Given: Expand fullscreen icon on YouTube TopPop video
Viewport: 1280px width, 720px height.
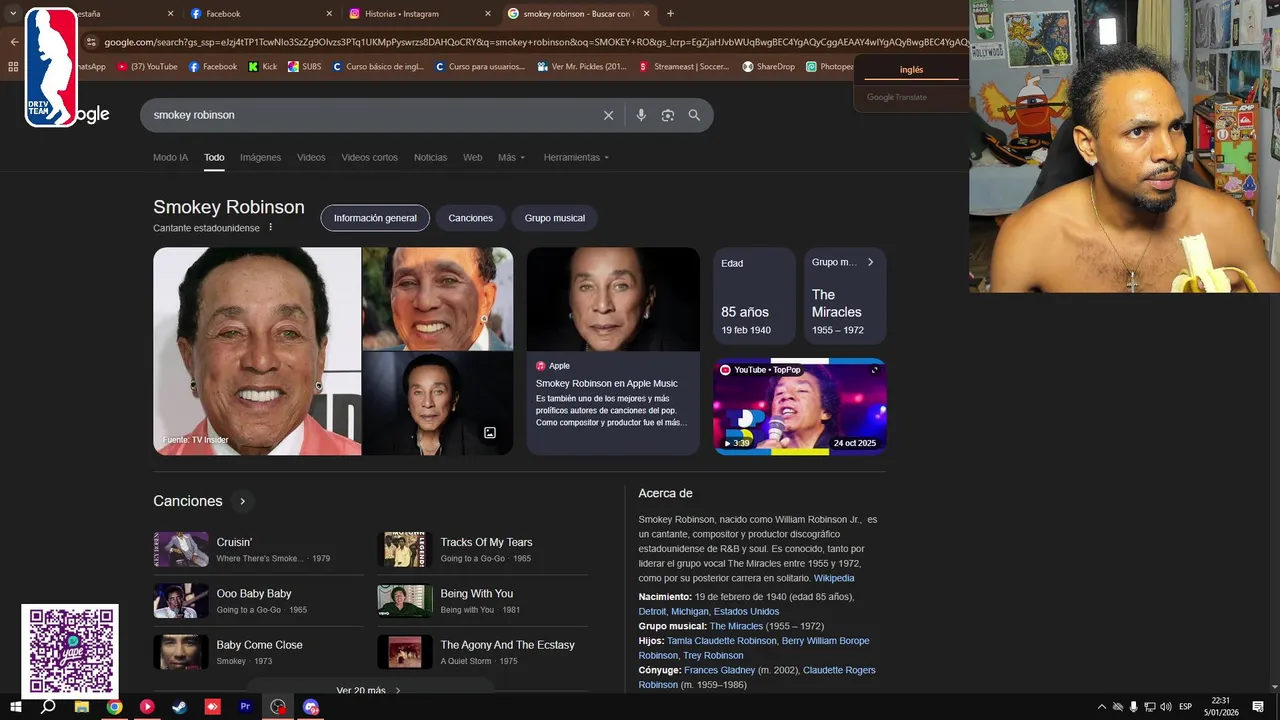Looking at the screenshot, I should click(x=875, y=370).
